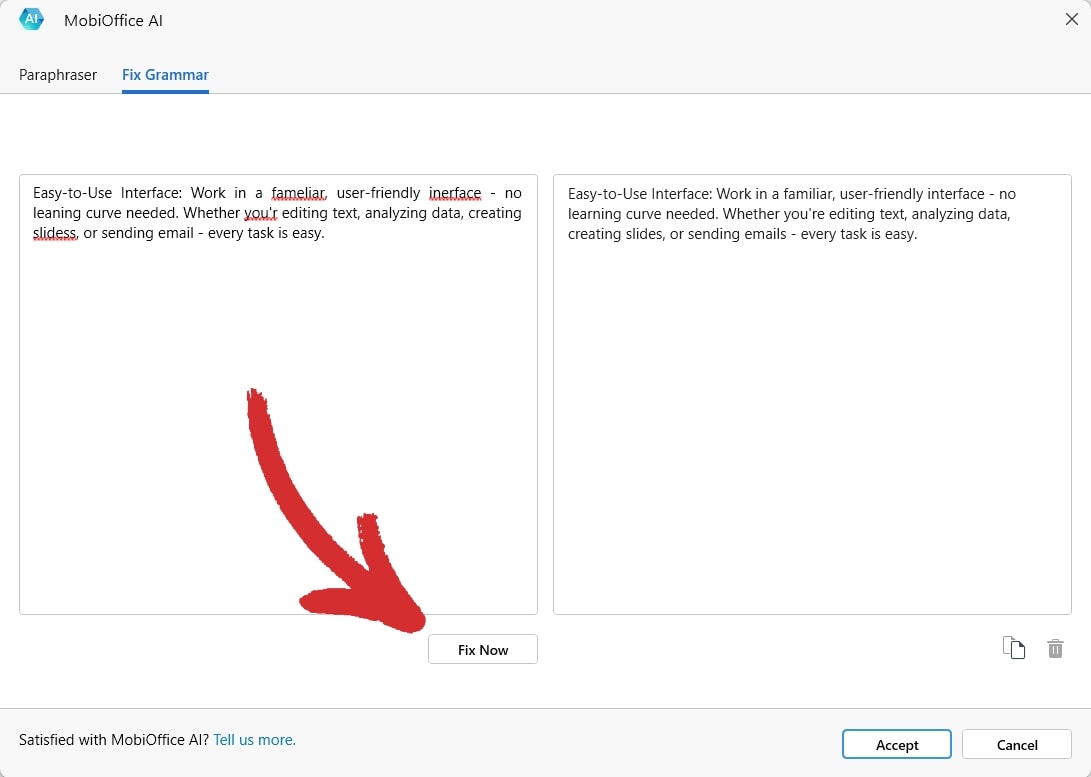Click the Fix Now button
Image resolution: width=1091 pixels, height=777 pixels.
pyautogui.click(x=482, y=649)
